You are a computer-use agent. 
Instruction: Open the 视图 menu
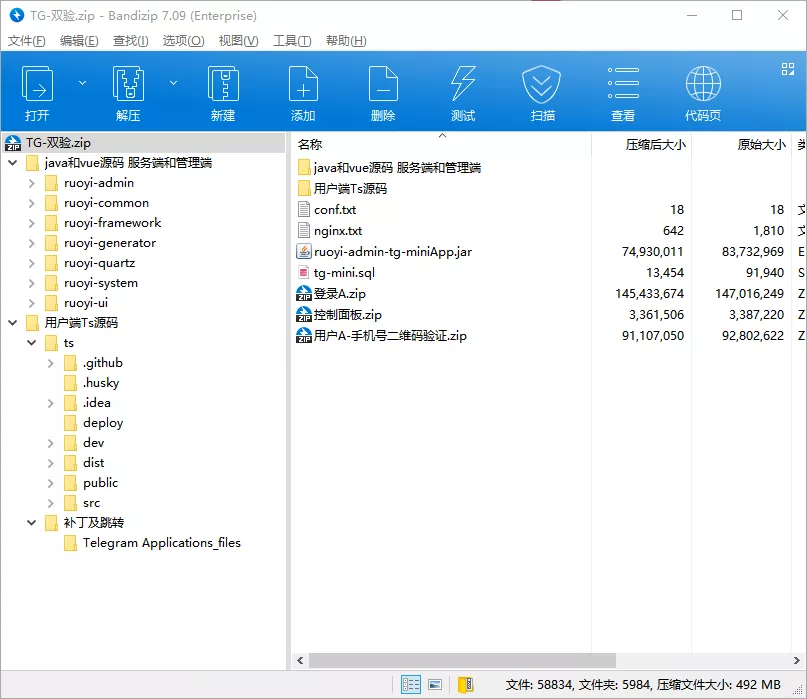coord(237,40)
